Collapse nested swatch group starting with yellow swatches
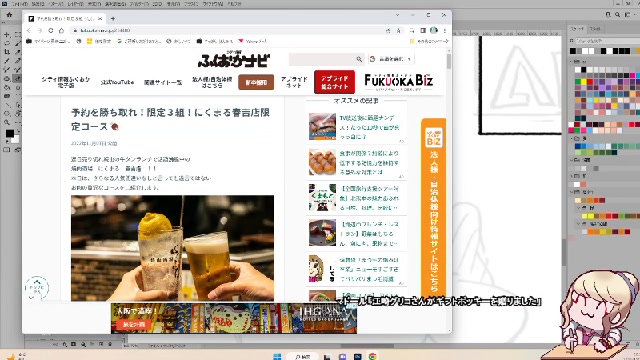The height and width of the screenshot is (360, 640). (x=578, y=208)
